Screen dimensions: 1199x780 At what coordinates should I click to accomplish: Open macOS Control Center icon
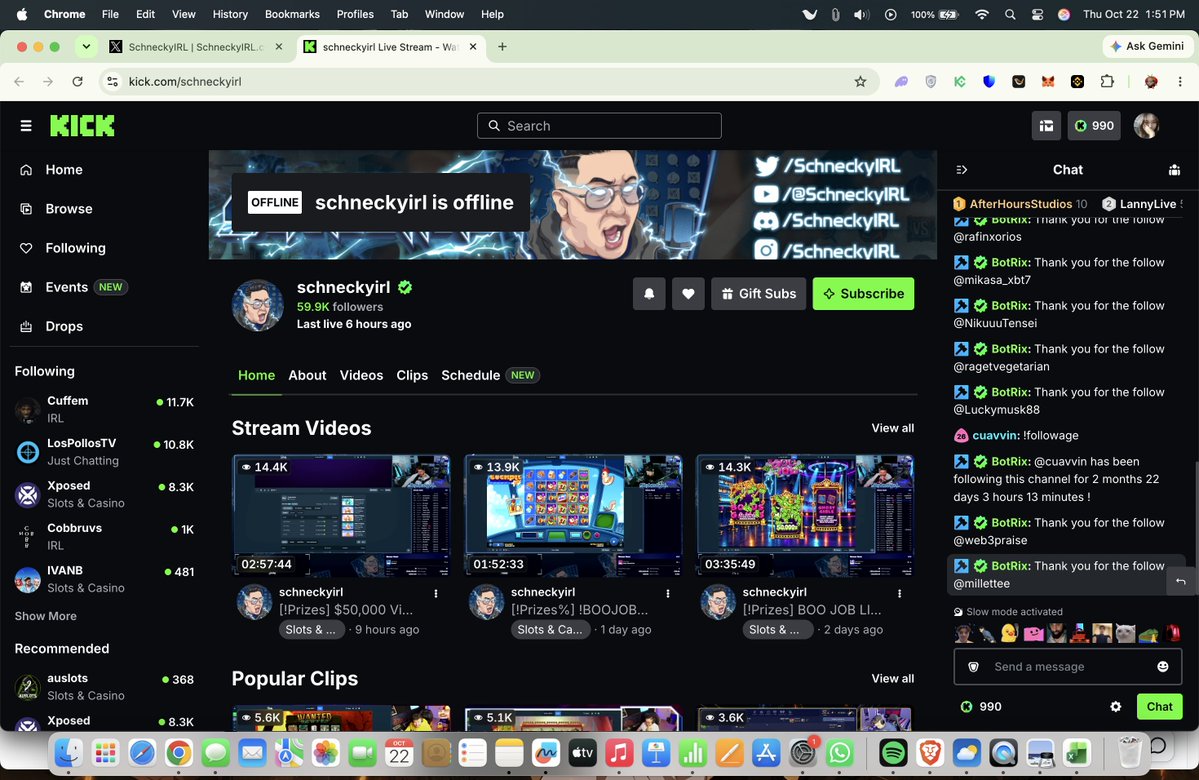(1037, 14)
